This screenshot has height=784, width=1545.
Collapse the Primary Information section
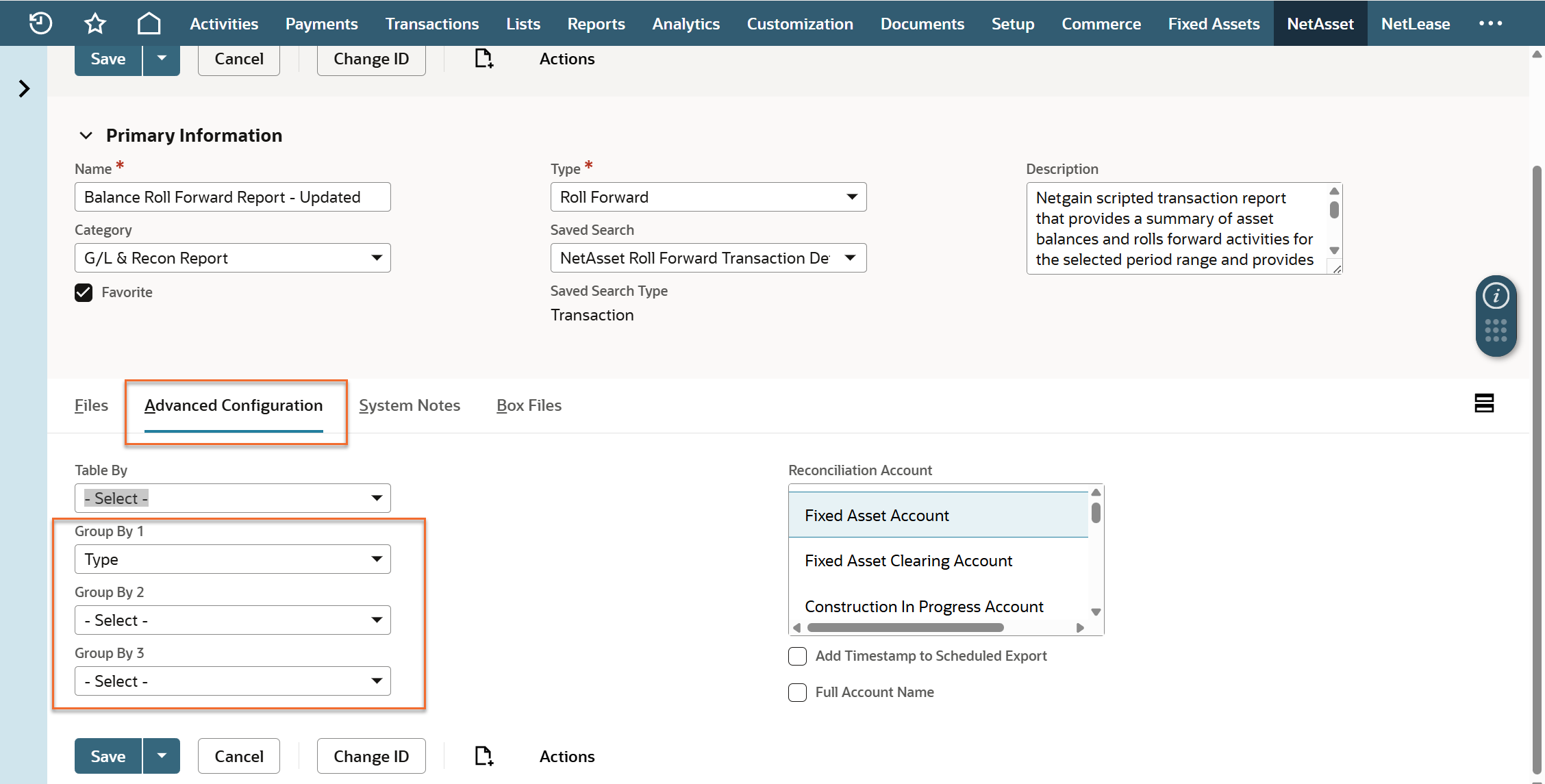click(x=86, y=136)
